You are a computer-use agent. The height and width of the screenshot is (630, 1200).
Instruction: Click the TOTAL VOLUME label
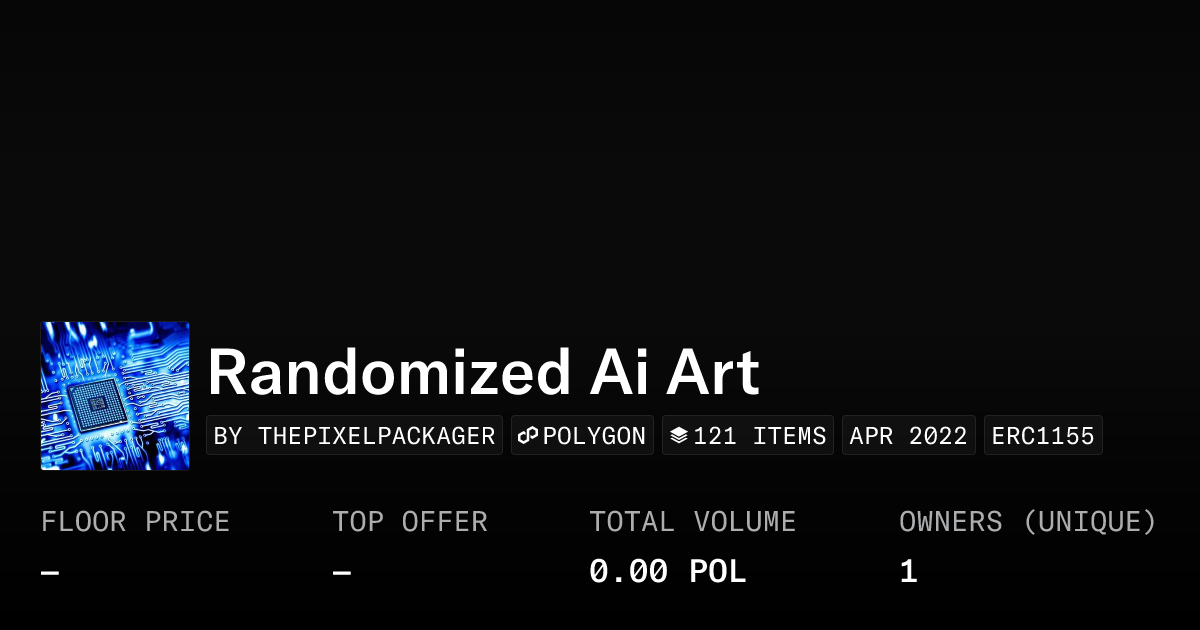pos(692,522)
